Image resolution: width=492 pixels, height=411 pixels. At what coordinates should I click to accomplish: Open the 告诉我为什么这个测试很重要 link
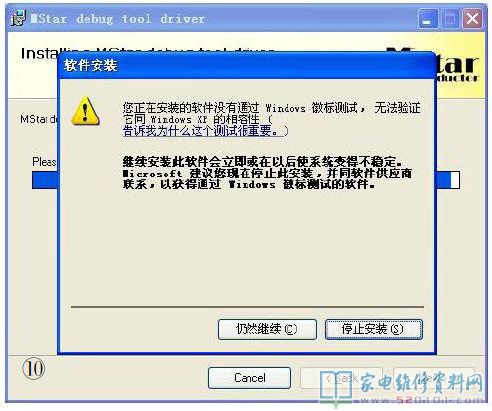coord(206,131)
